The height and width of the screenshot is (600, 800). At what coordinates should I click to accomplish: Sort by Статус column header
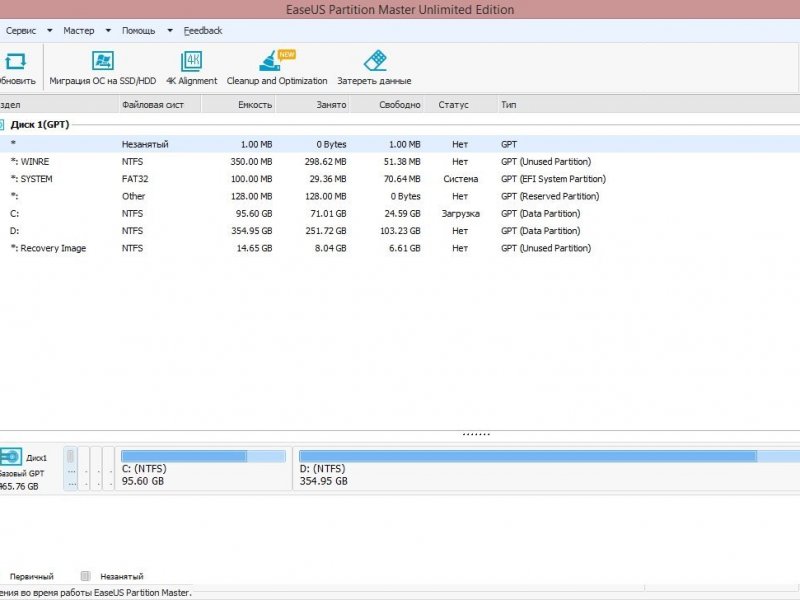(460, 105)
